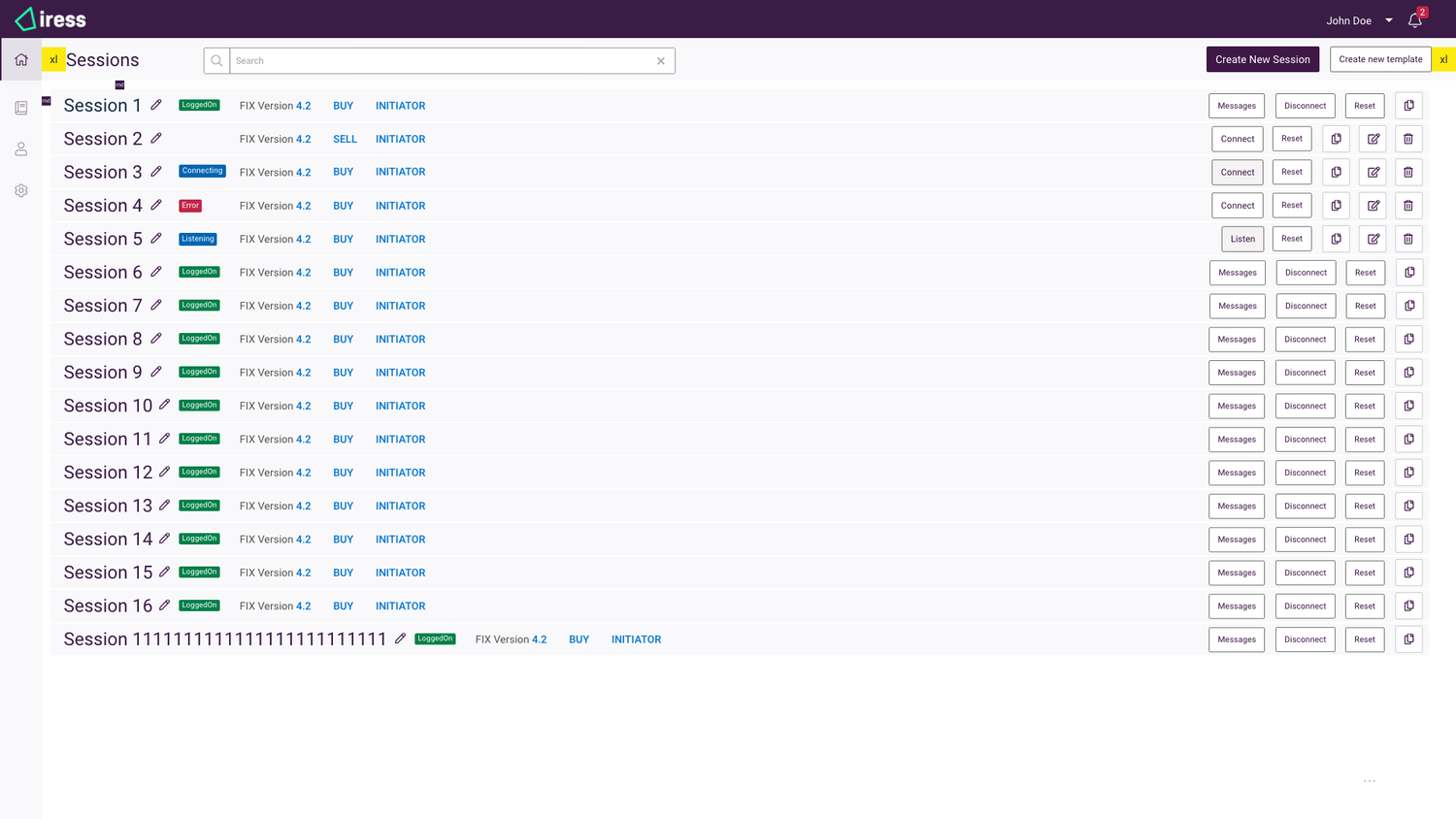Click the pencil icon beside Session 4

point(156,205)
